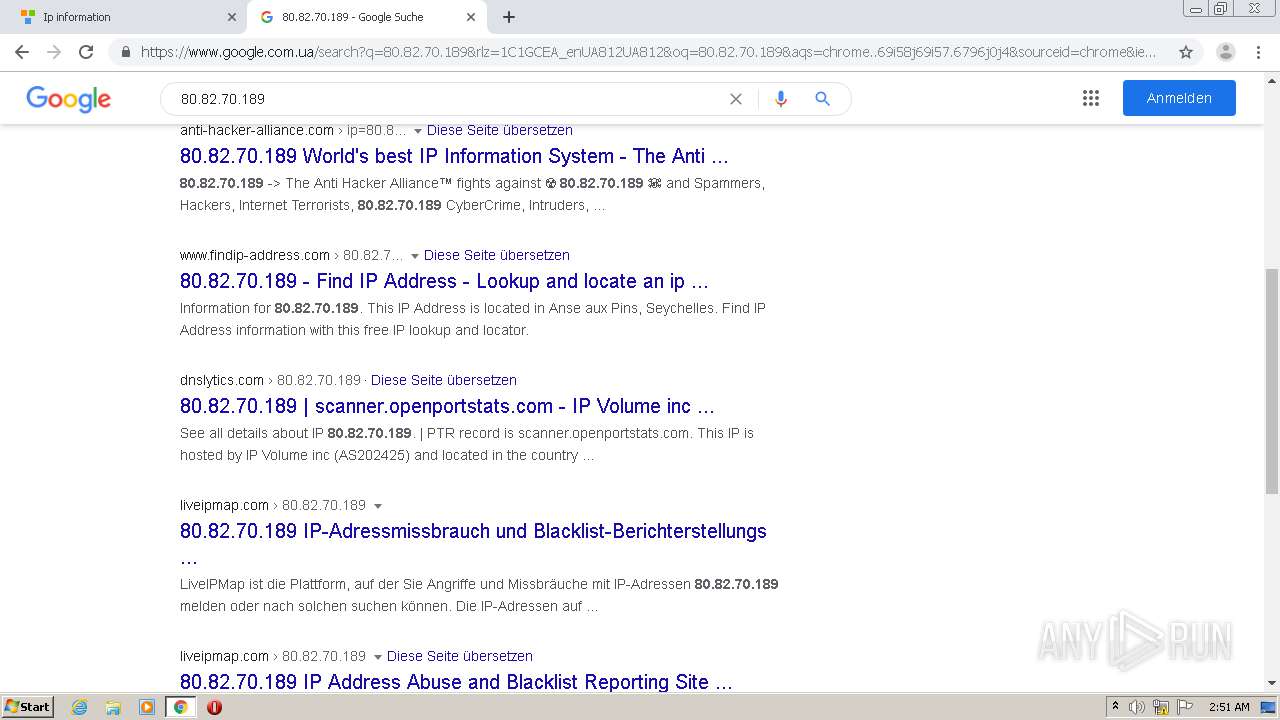The height and width of the screenshot is (720, 1280).
Task: Open Windows Explorer folder from taskbar
Action: pyautogui.click(x=113, y=707)
